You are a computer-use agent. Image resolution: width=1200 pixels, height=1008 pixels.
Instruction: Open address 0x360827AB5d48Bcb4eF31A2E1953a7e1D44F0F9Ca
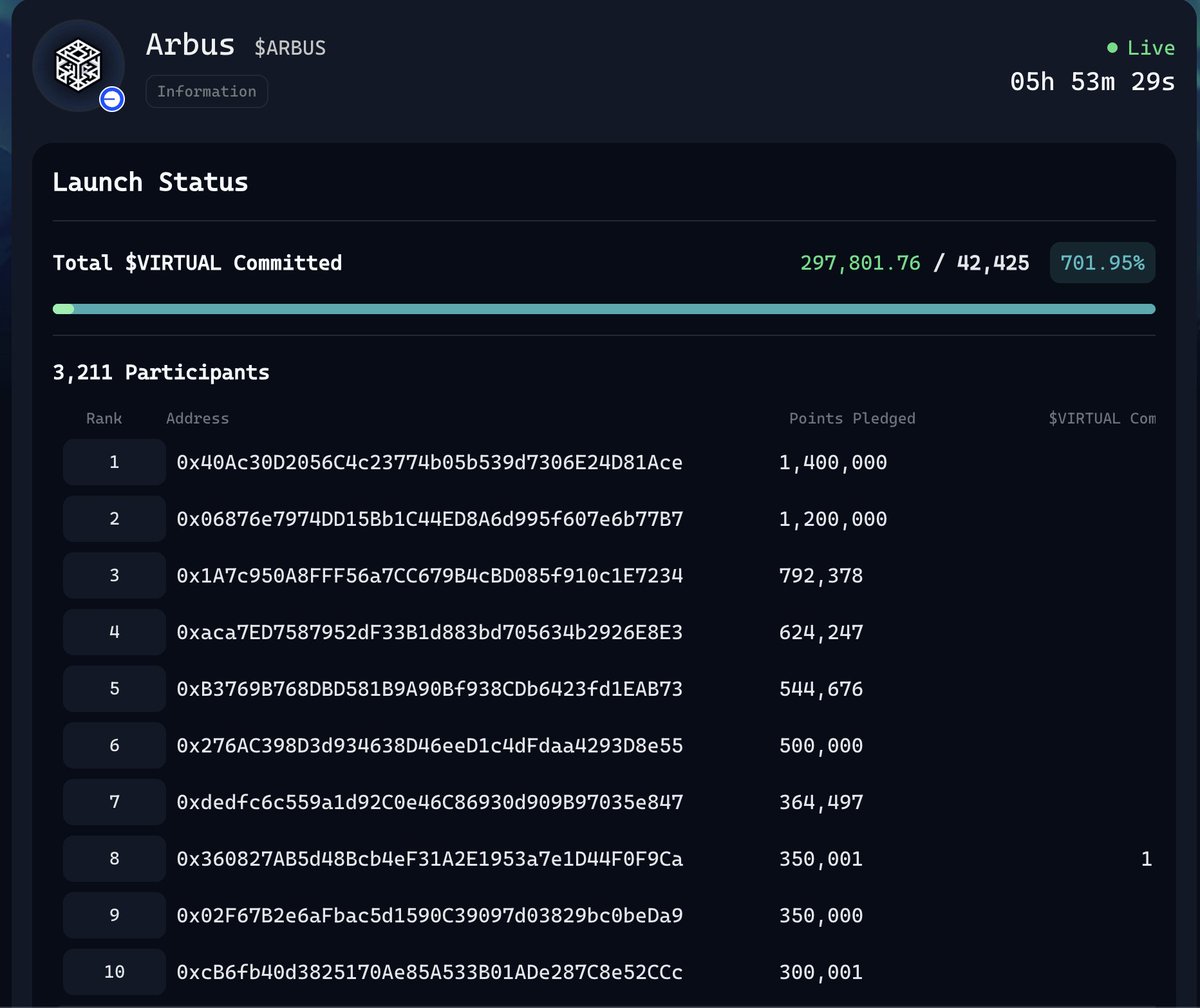430,859
